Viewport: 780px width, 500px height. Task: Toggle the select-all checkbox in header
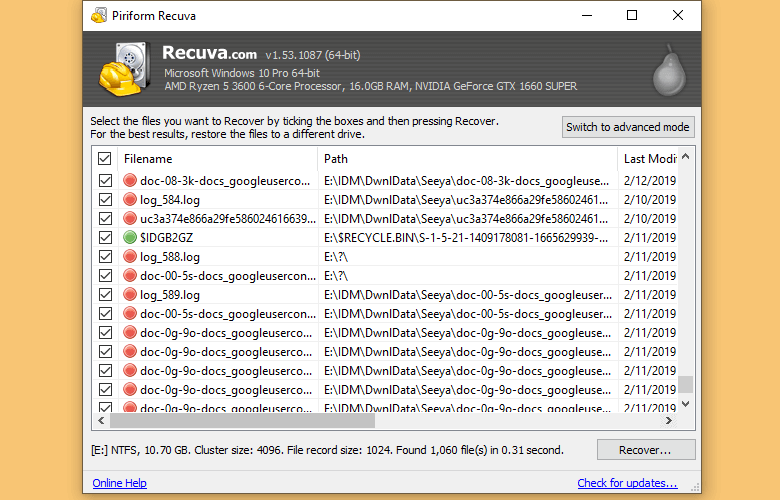pyautogui.click(x=104, y=159)
